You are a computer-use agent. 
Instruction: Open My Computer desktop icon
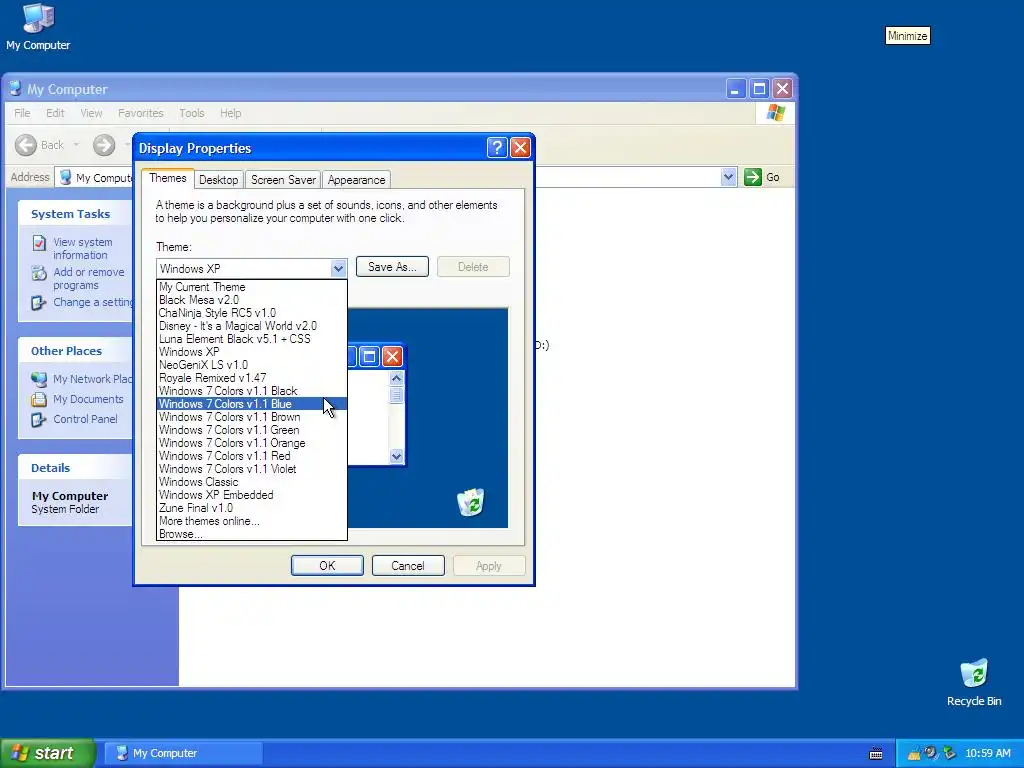(38, 27)
